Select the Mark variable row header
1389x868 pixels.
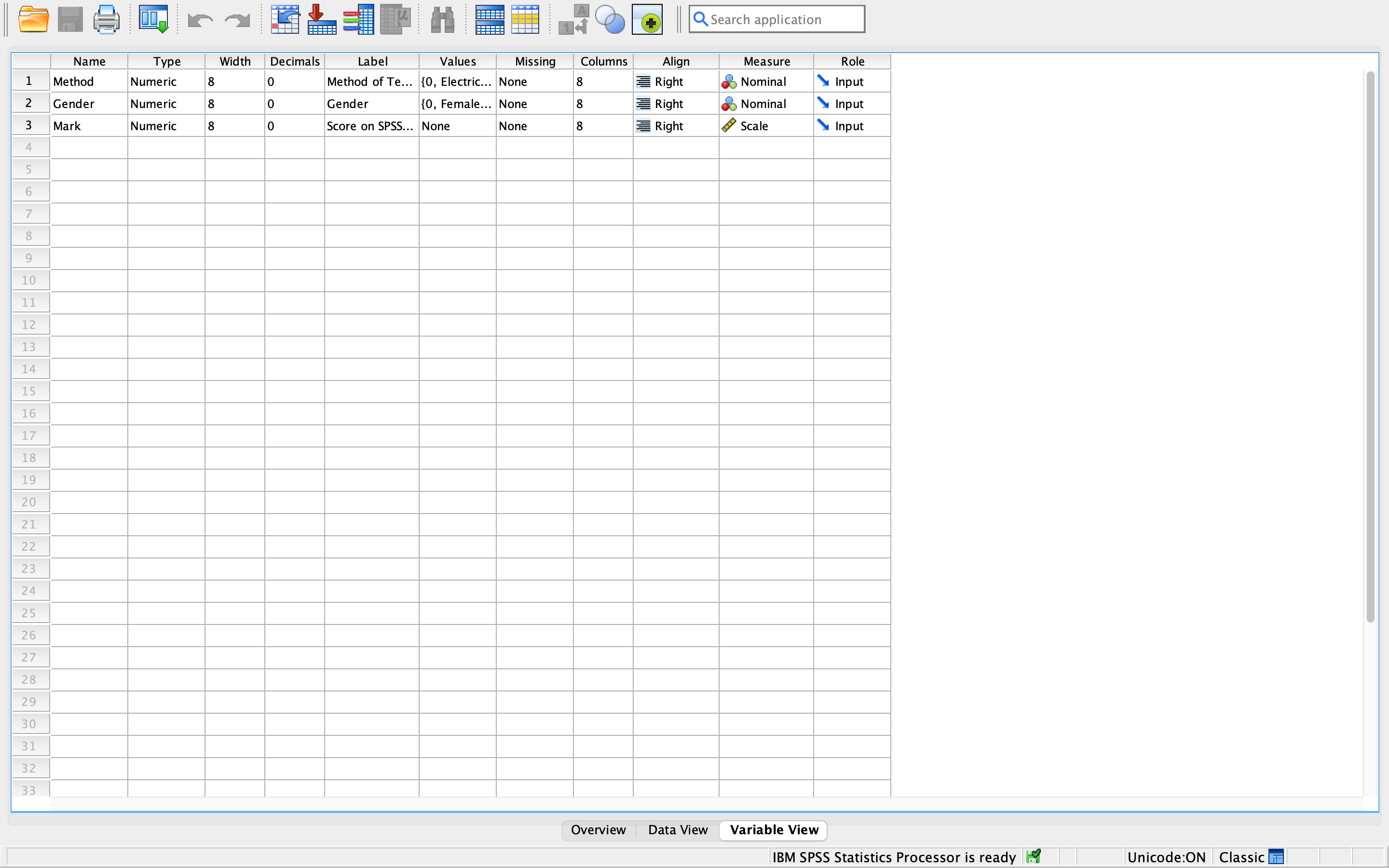[x=29, y=125]
